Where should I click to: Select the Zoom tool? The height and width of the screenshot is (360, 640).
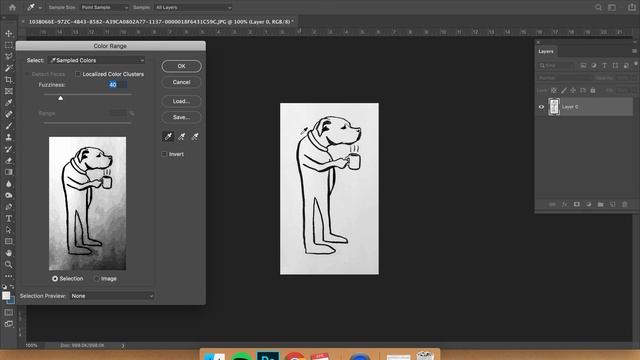9,264
